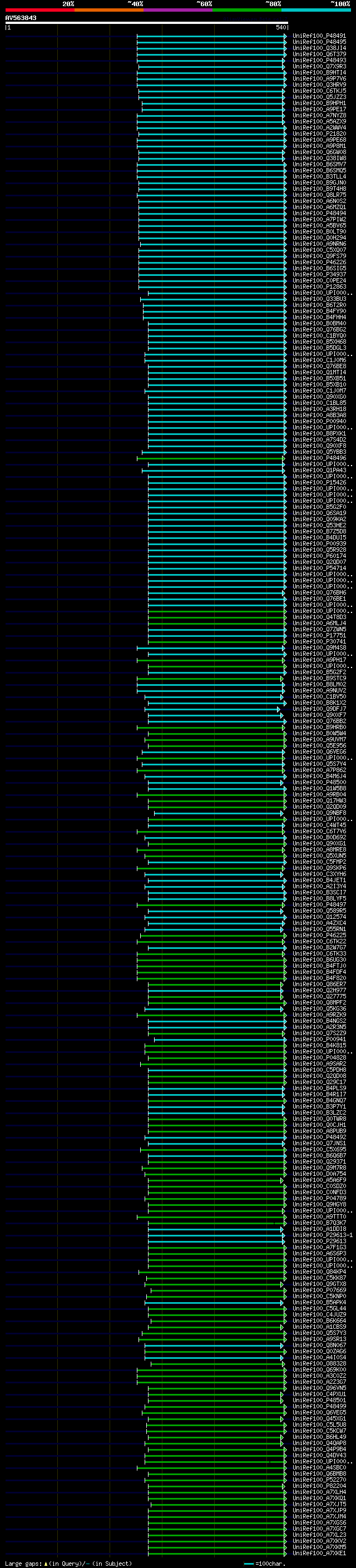Open entry UniRef100_Q8N067
Screen dimensions: 356x1568
(319, 1345)
